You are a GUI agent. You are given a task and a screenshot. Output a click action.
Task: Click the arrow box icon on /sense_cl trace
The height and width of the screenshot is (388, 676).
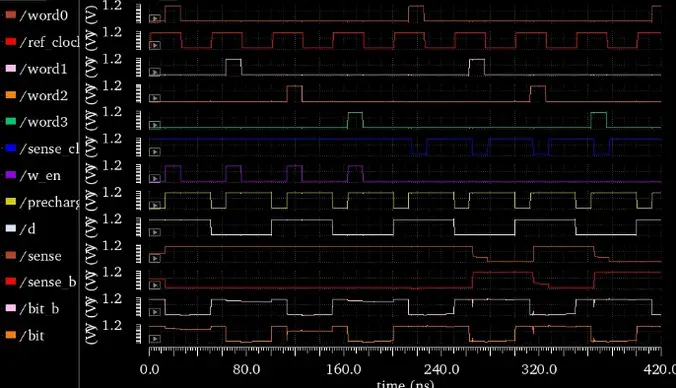(x=155, y=152)
